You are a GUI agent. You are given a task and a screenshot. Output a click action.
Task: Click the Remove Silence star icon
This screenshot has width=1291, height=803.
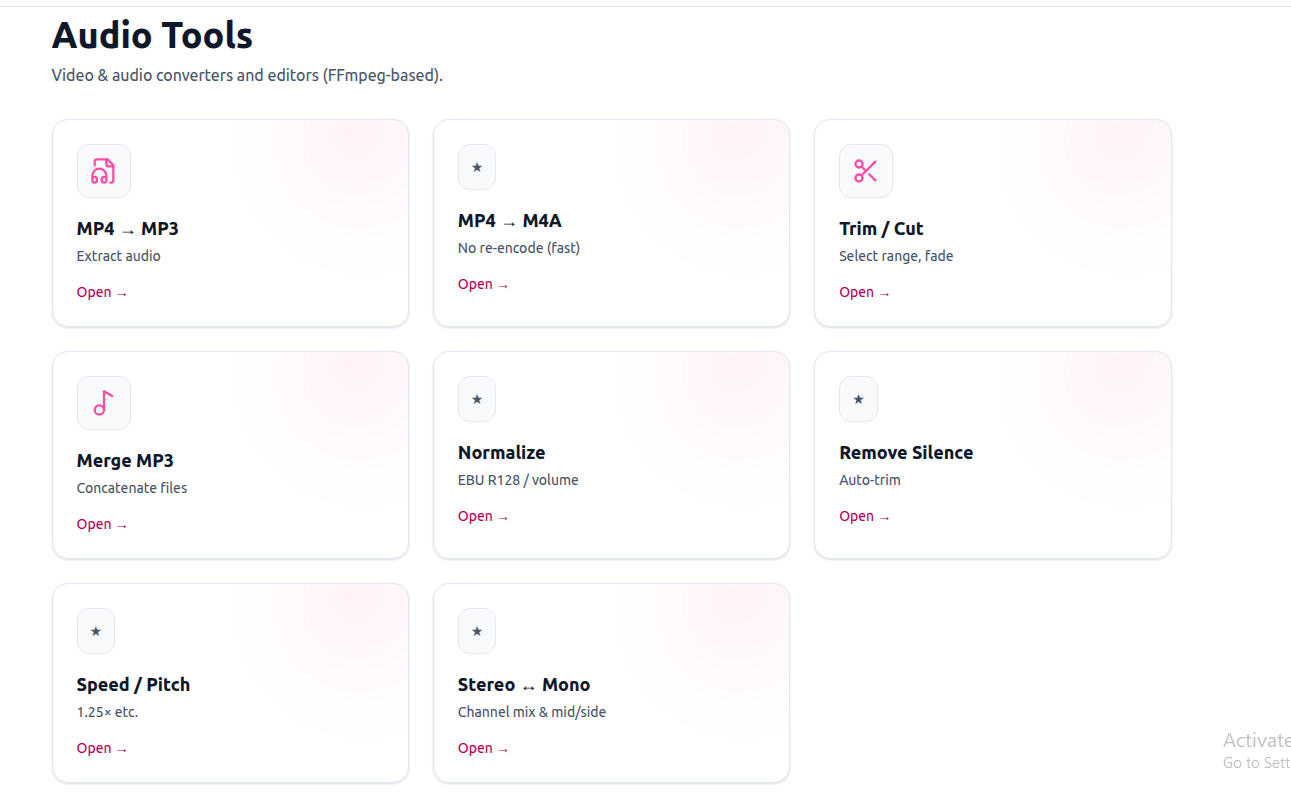click(858, 399)
